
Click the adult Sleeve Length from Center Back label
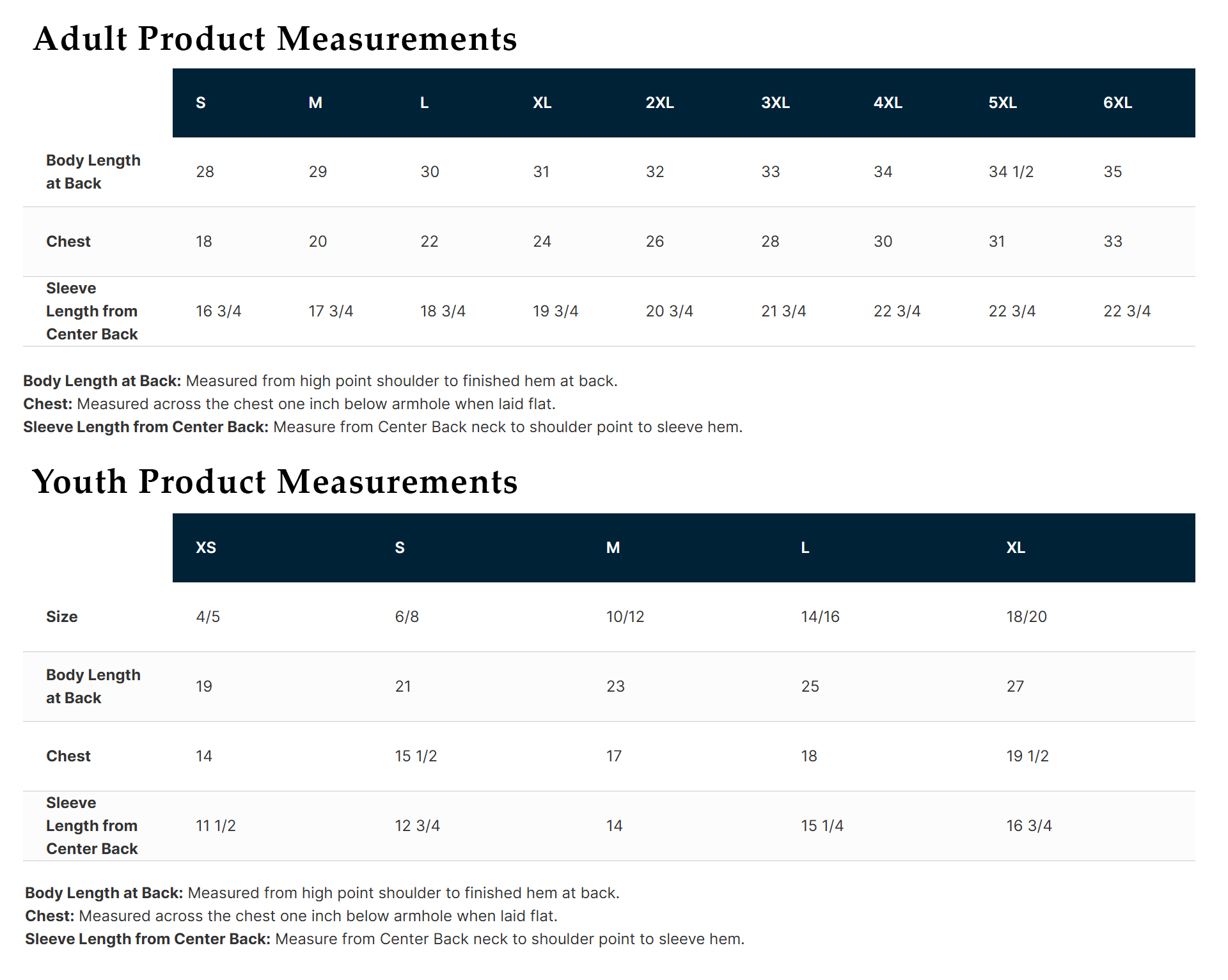(x=91, y=311)
